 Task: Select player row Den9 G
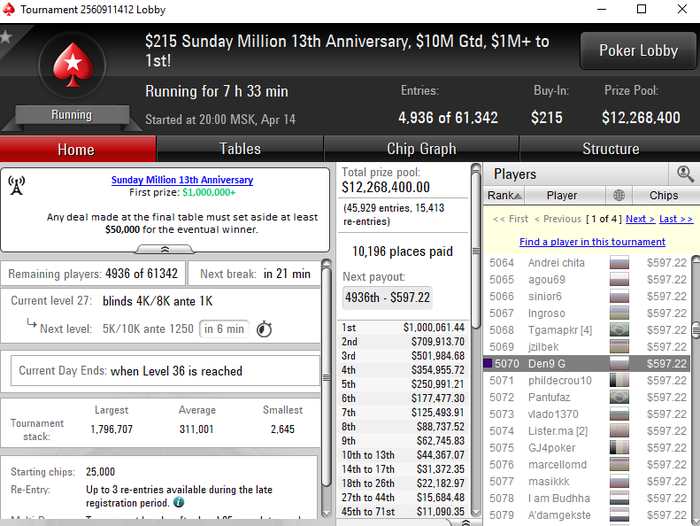[x=586, y=363]
